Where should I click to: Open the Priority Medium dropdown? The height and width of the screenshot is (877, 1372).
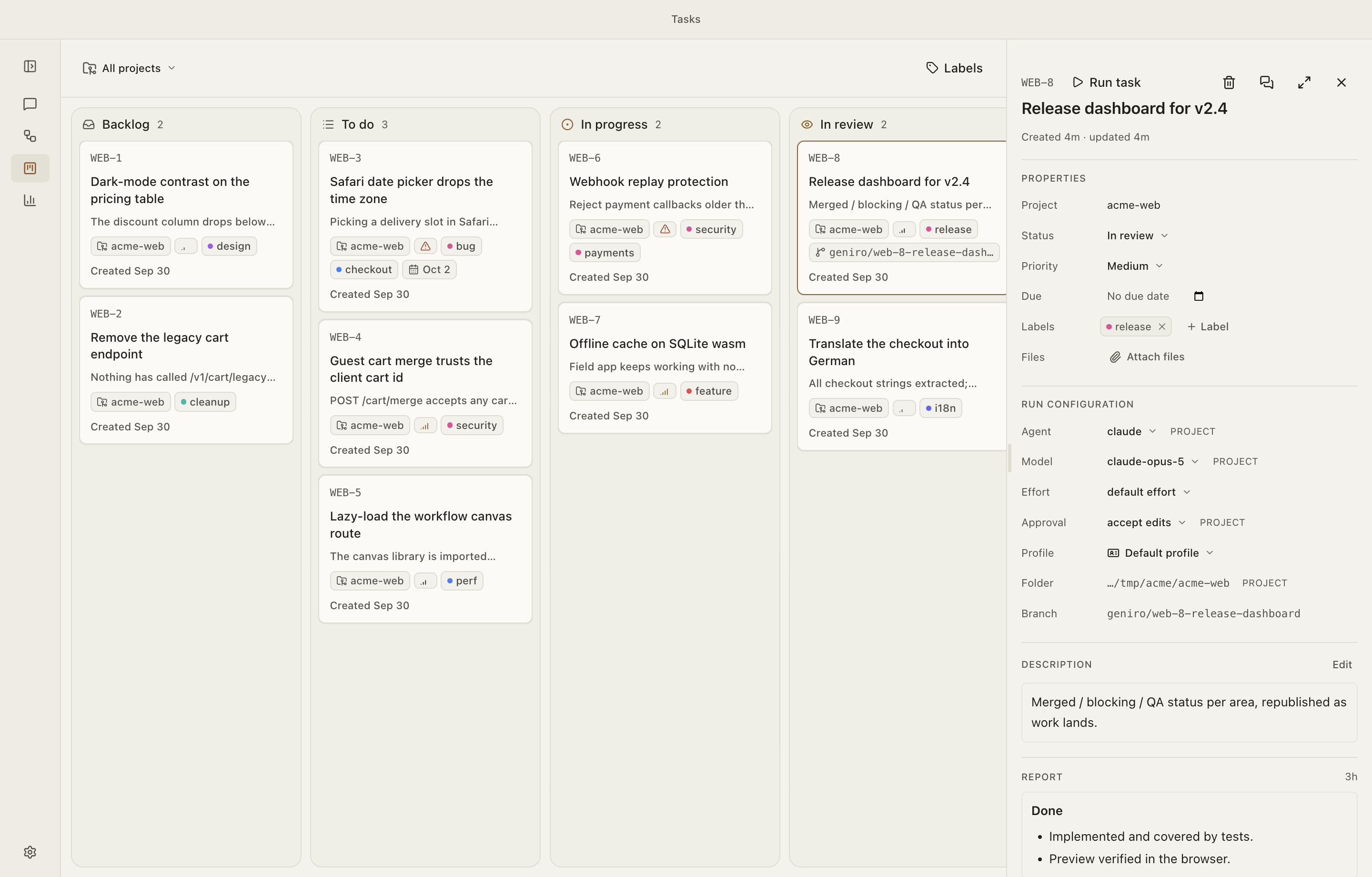(x=1134, y=266)
